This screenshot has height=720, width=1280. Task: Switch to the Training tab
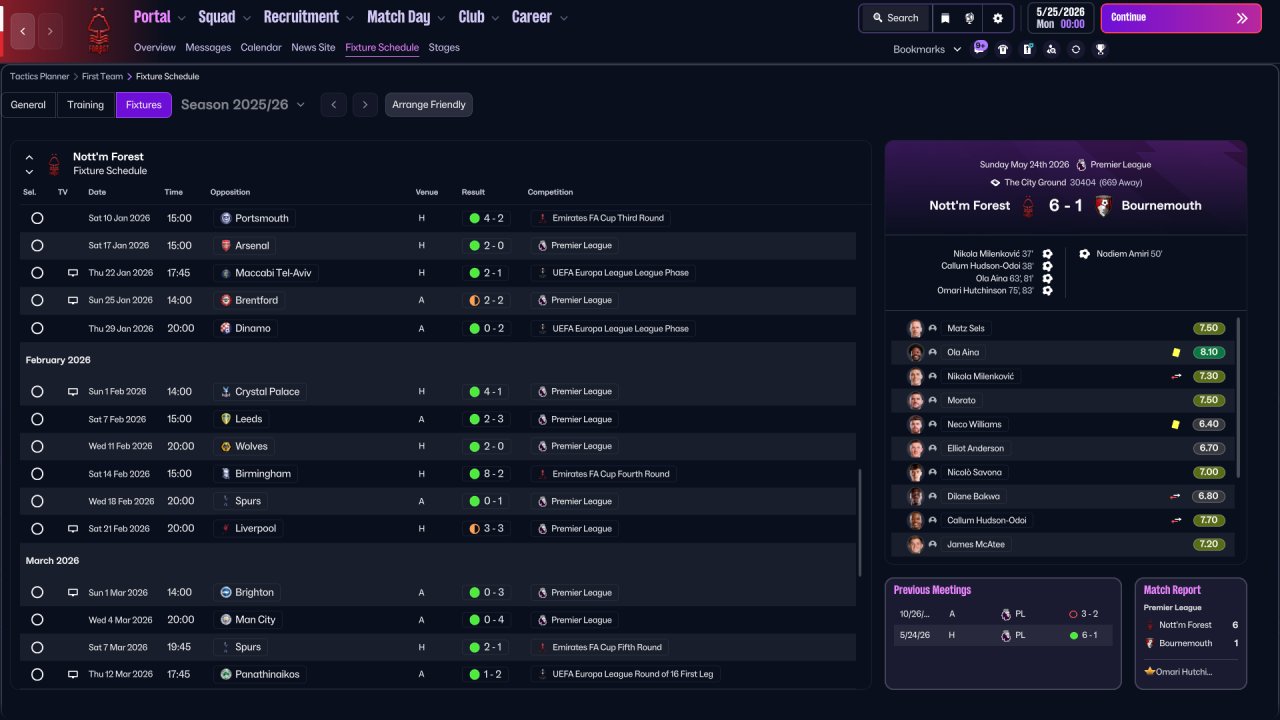pos(86,105)
